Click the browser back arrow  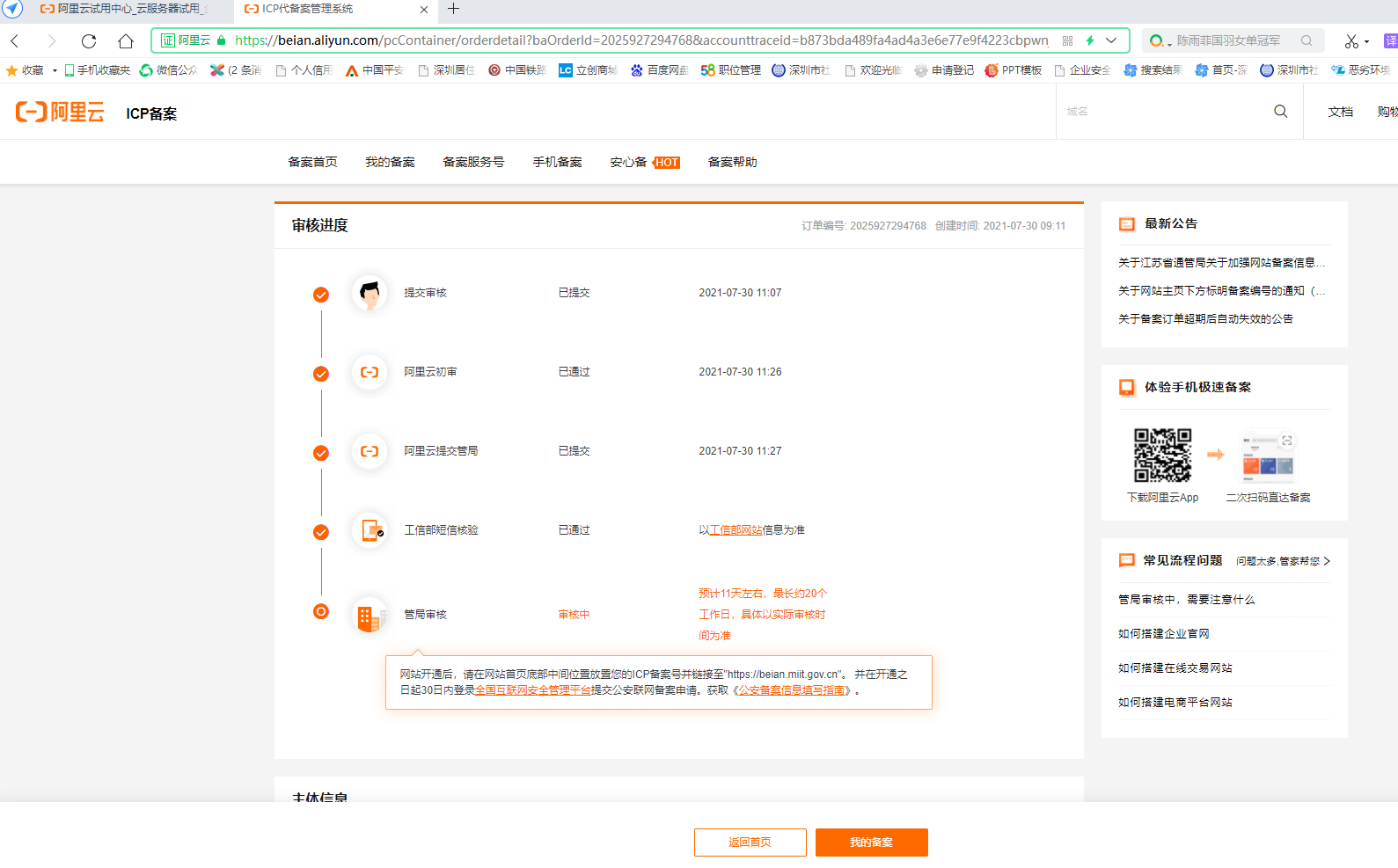pos(15,40)
